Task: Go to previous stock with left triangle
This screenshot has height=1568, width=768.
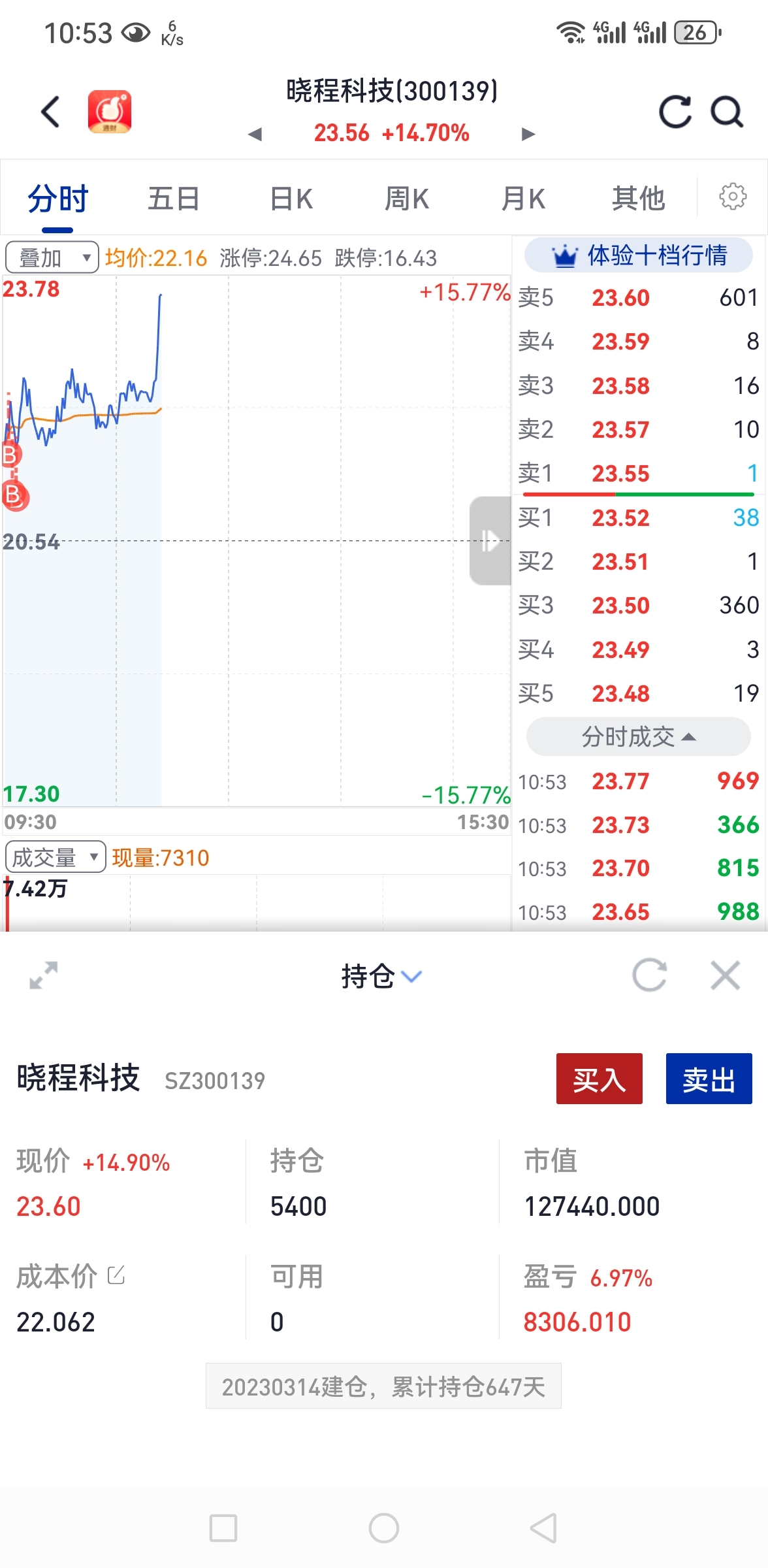Action: click(255, 134)
